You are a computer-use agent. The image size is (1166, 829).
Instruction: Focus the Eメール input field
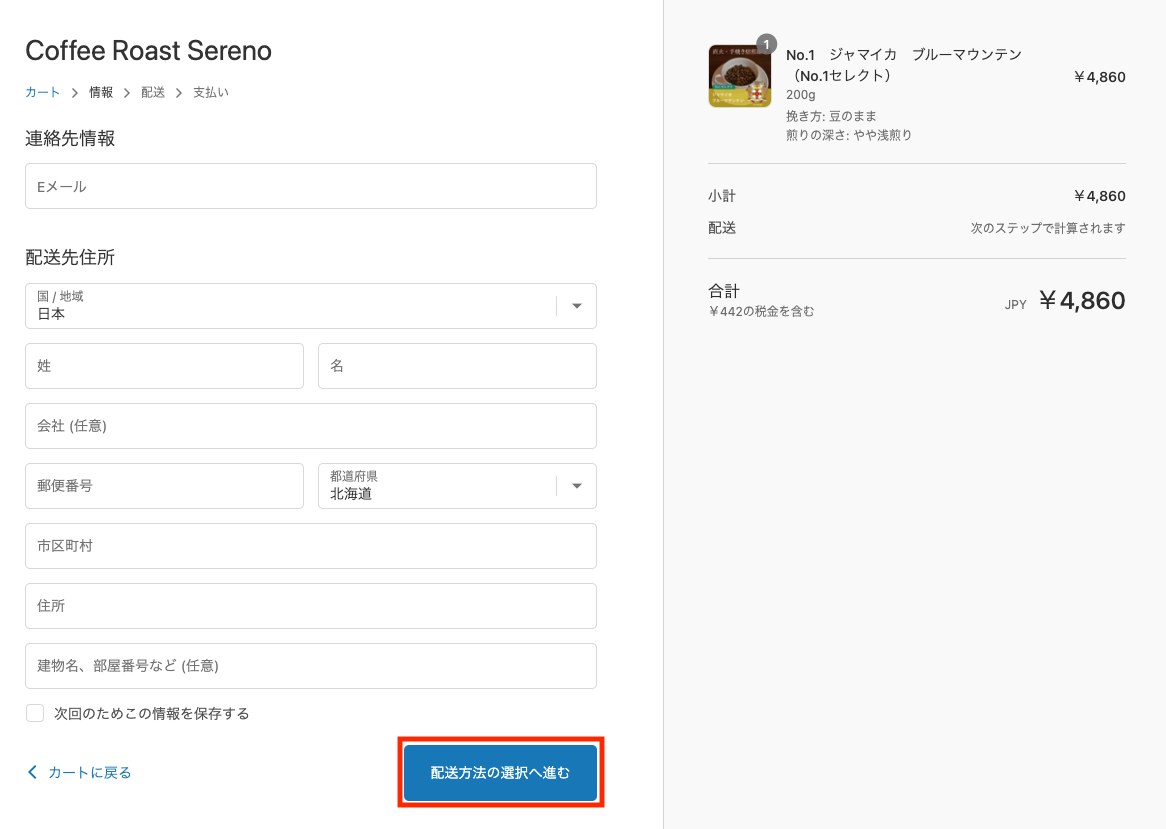tap(310, 186)
